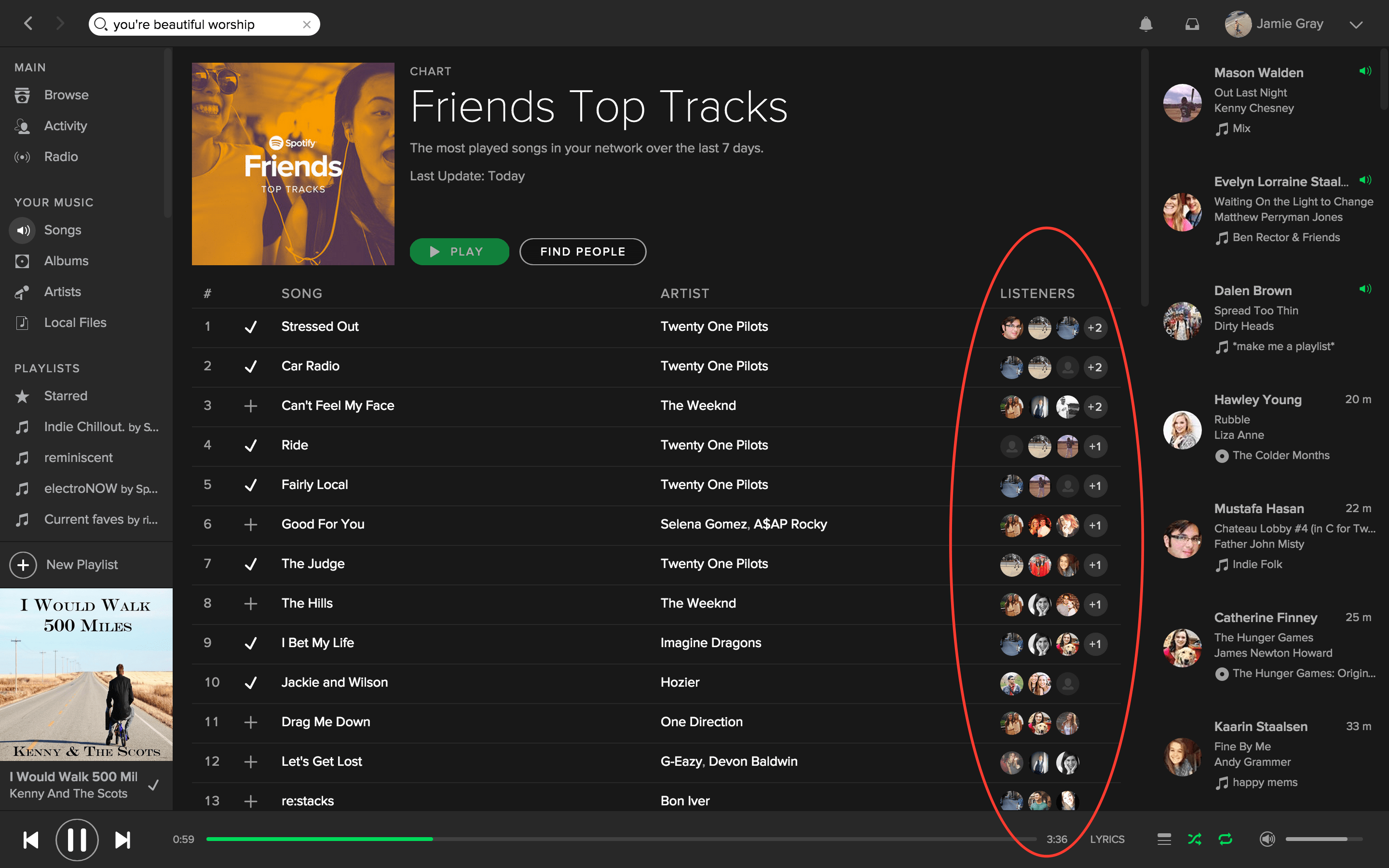The image size is (1389, 868).
Task: Pause the current song
Action: [77, 840]
